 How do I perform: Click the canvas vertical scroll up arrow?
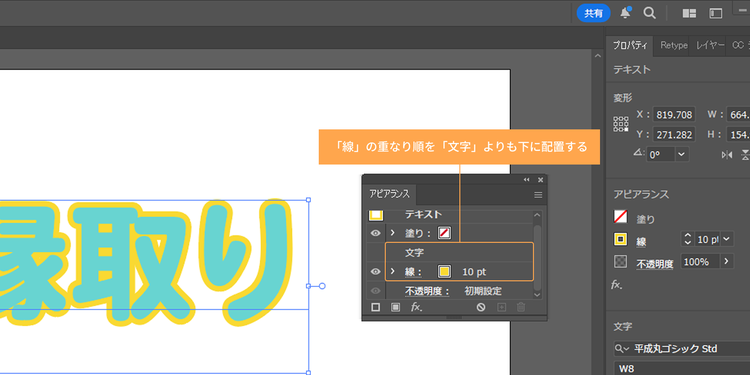tap(597, 56)
